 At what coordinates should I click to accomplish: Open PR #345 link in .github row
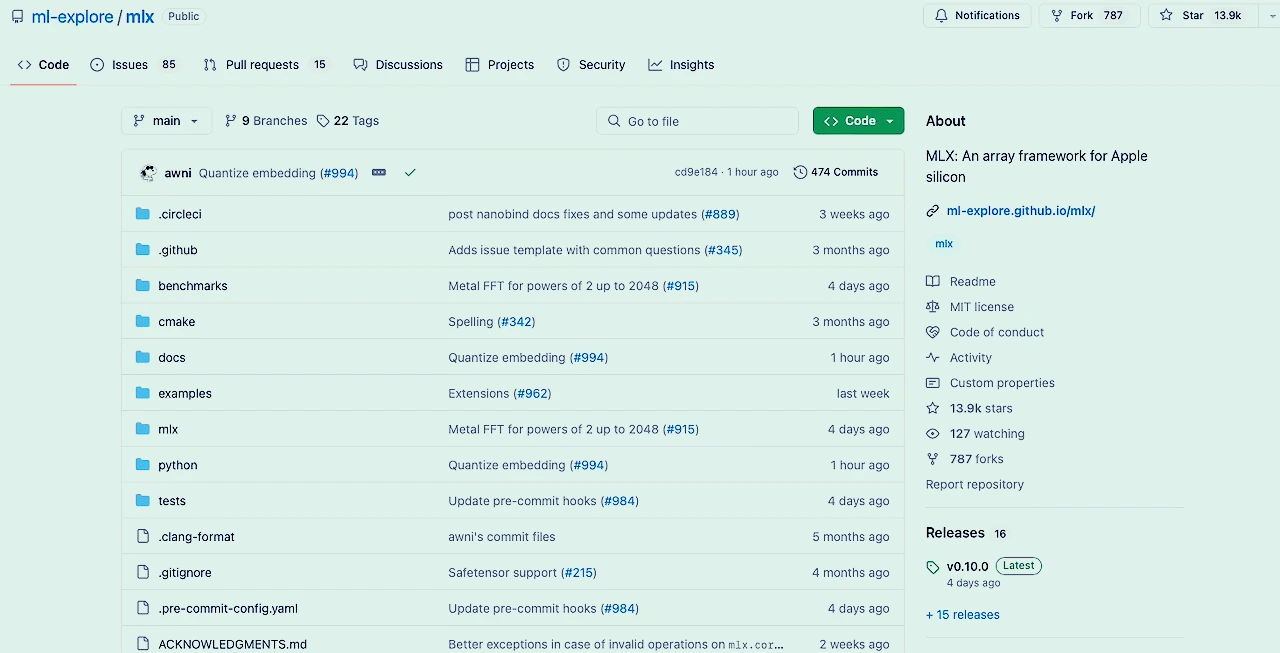[723, 250]
